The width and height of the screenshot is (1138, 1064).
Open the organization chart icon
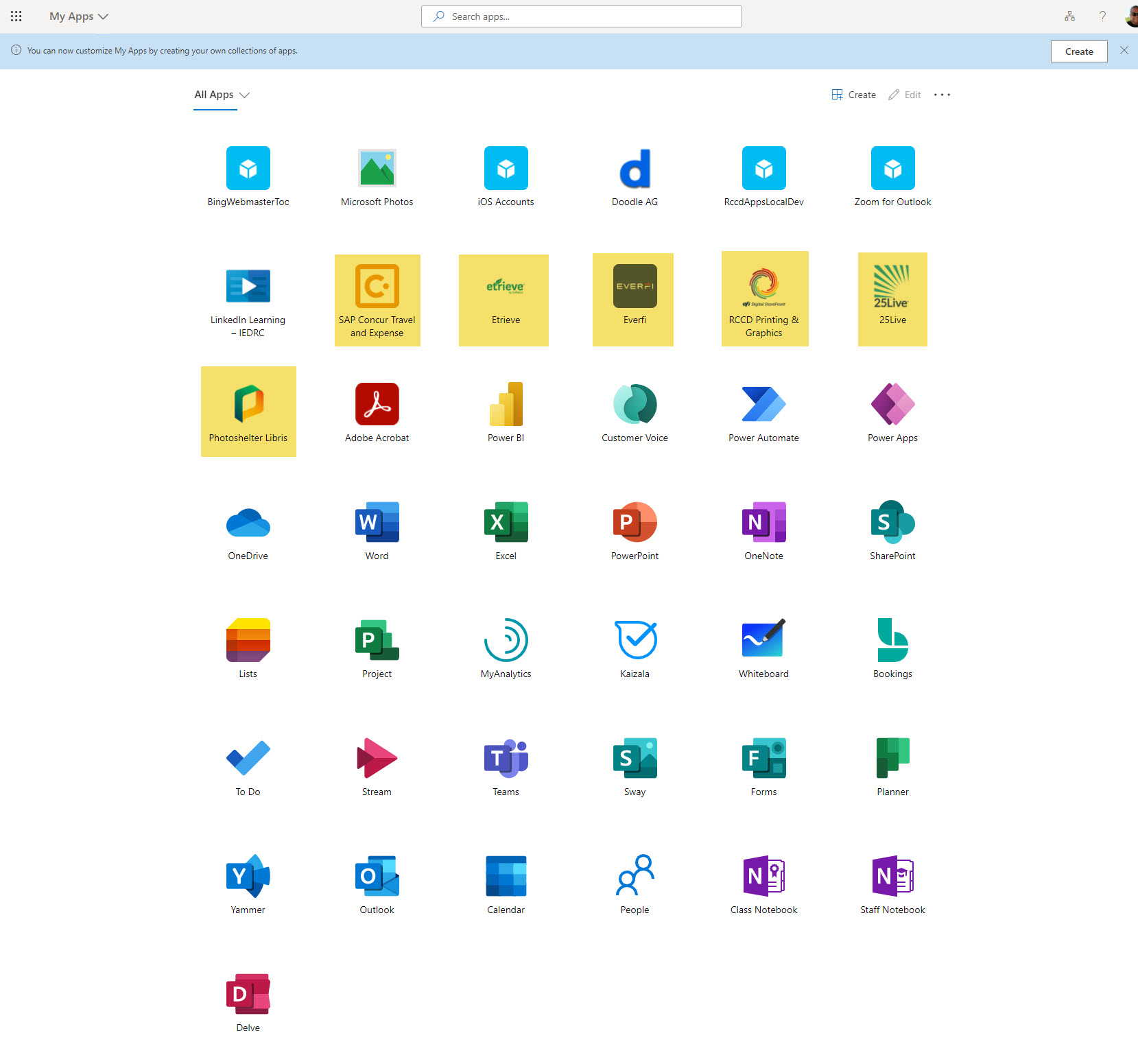point(1069,16)
